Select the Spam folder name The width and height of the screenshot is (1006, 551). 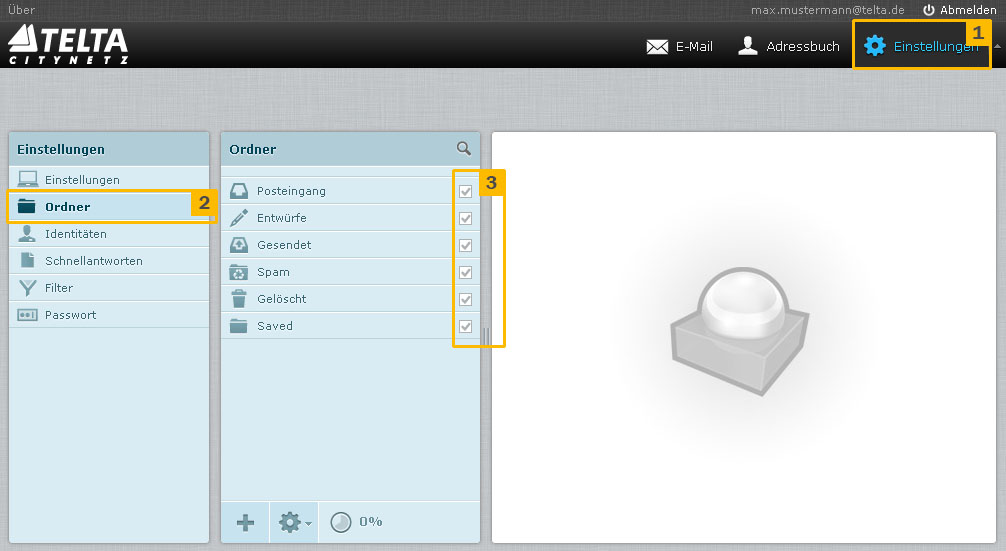pos(273,272)
